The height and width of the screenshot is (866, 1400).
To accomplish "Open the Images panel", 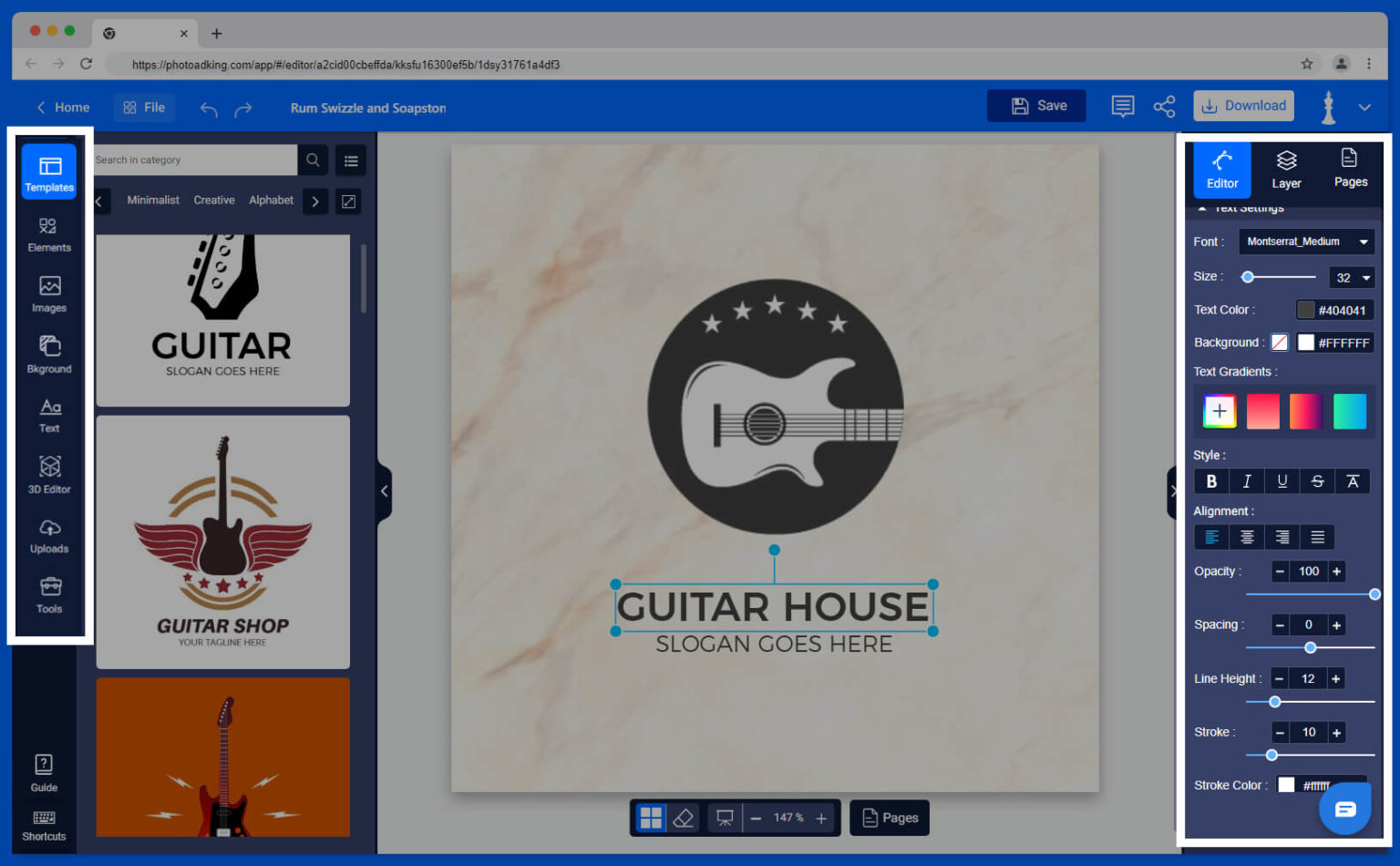I will 49,294.
